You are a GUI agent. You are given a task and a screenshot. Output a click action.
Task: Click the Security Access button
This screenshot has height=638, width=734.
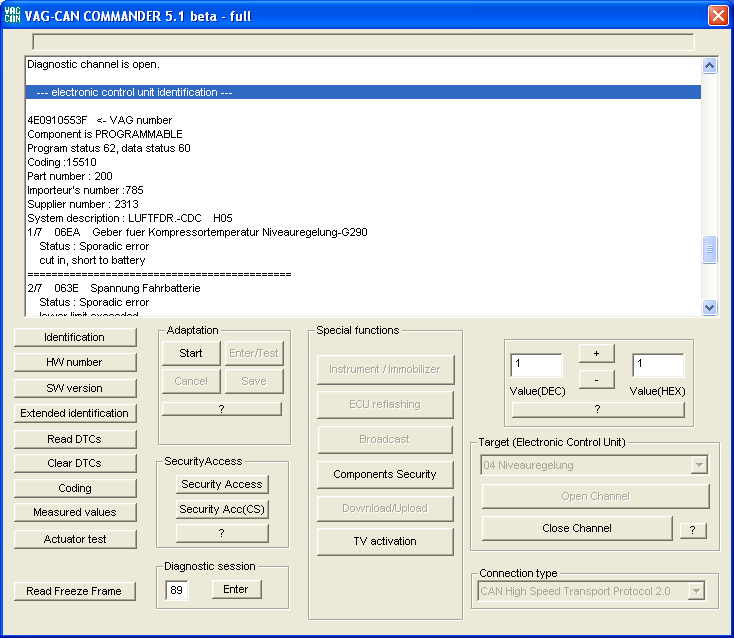pos(222,484)
